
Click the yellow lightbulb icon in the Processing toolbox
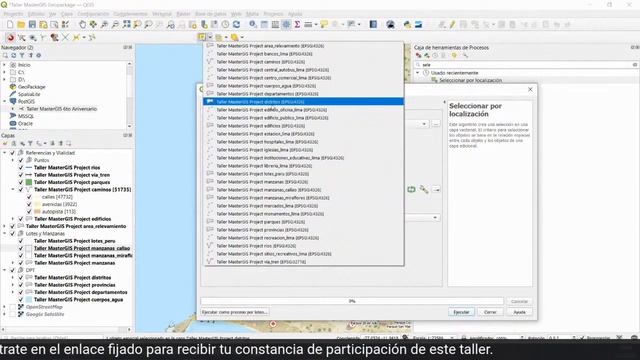(454, 56)
